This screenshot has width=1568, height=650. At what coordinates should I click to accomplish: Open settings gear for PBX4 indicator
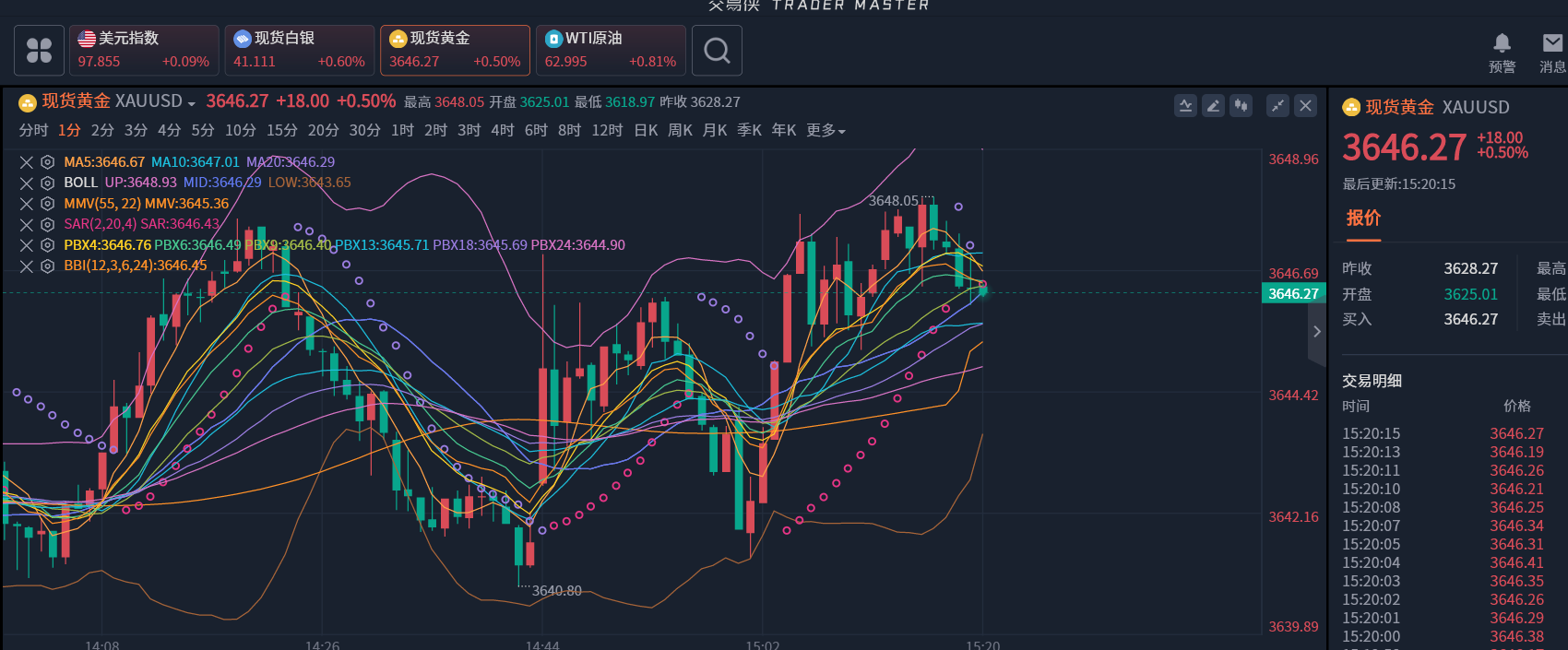click(47, 245)
